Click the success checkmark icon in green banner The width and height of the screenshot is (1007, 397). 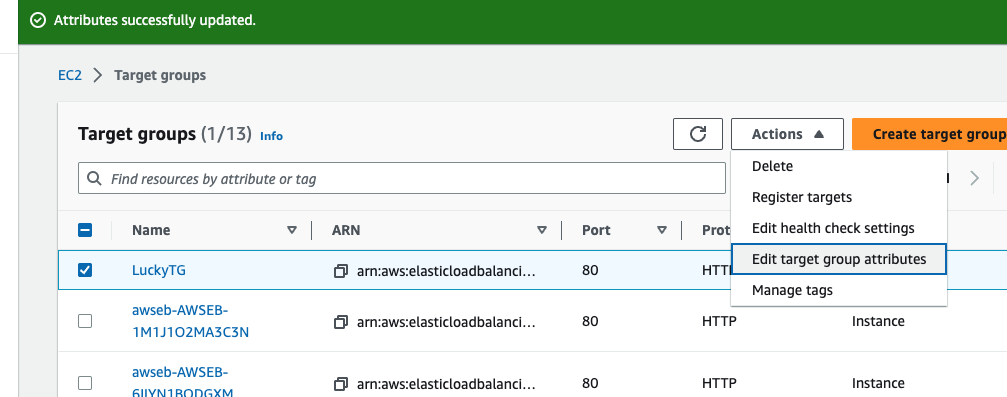(x=38, y=21)
